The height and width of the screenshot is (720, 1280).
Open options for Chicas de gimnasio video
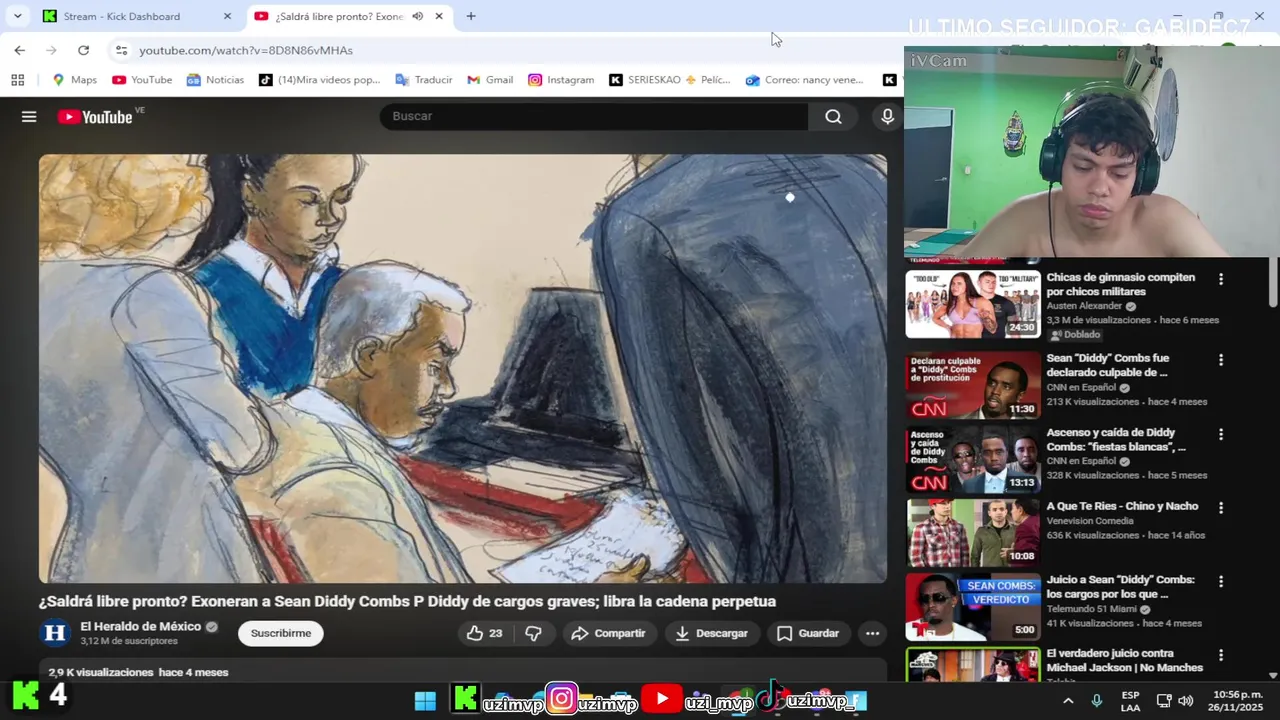1220,279
